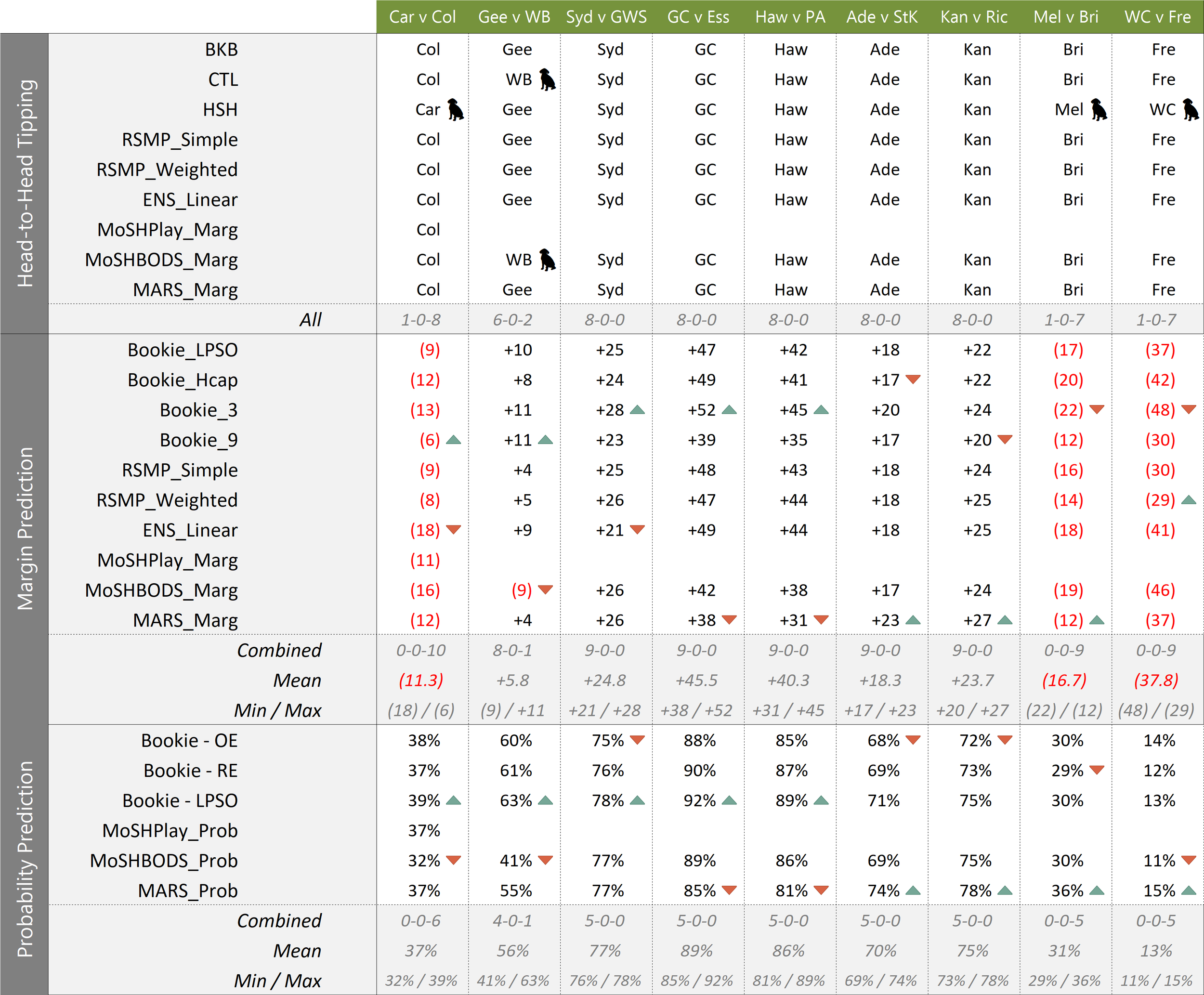The height and width of the screenshot is (995, 1204).
Task: Click the Head-to-Head Tipping section label
Action: (25, 183)
